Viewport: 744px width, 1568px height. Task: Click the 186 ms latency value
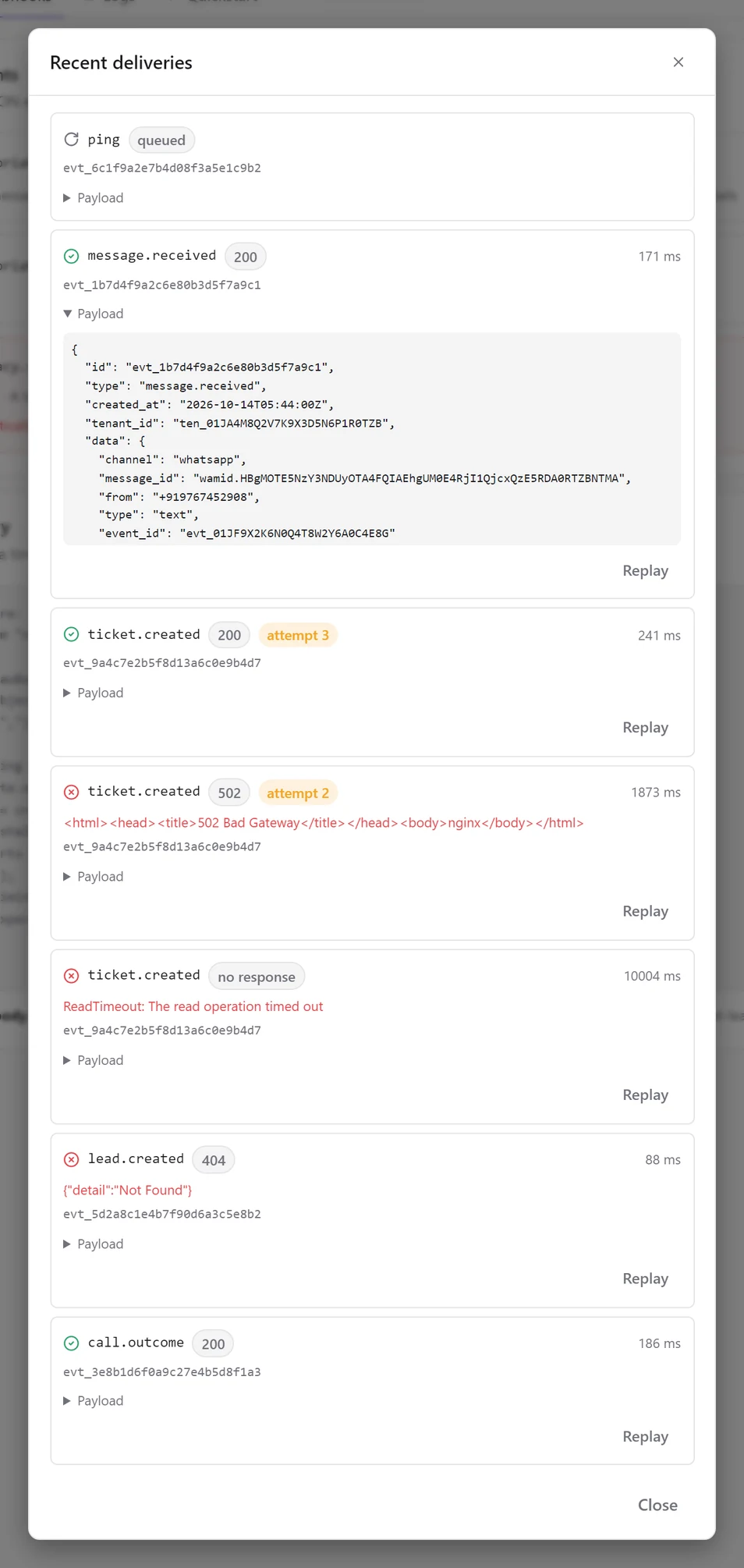(x=659, y=1343)
